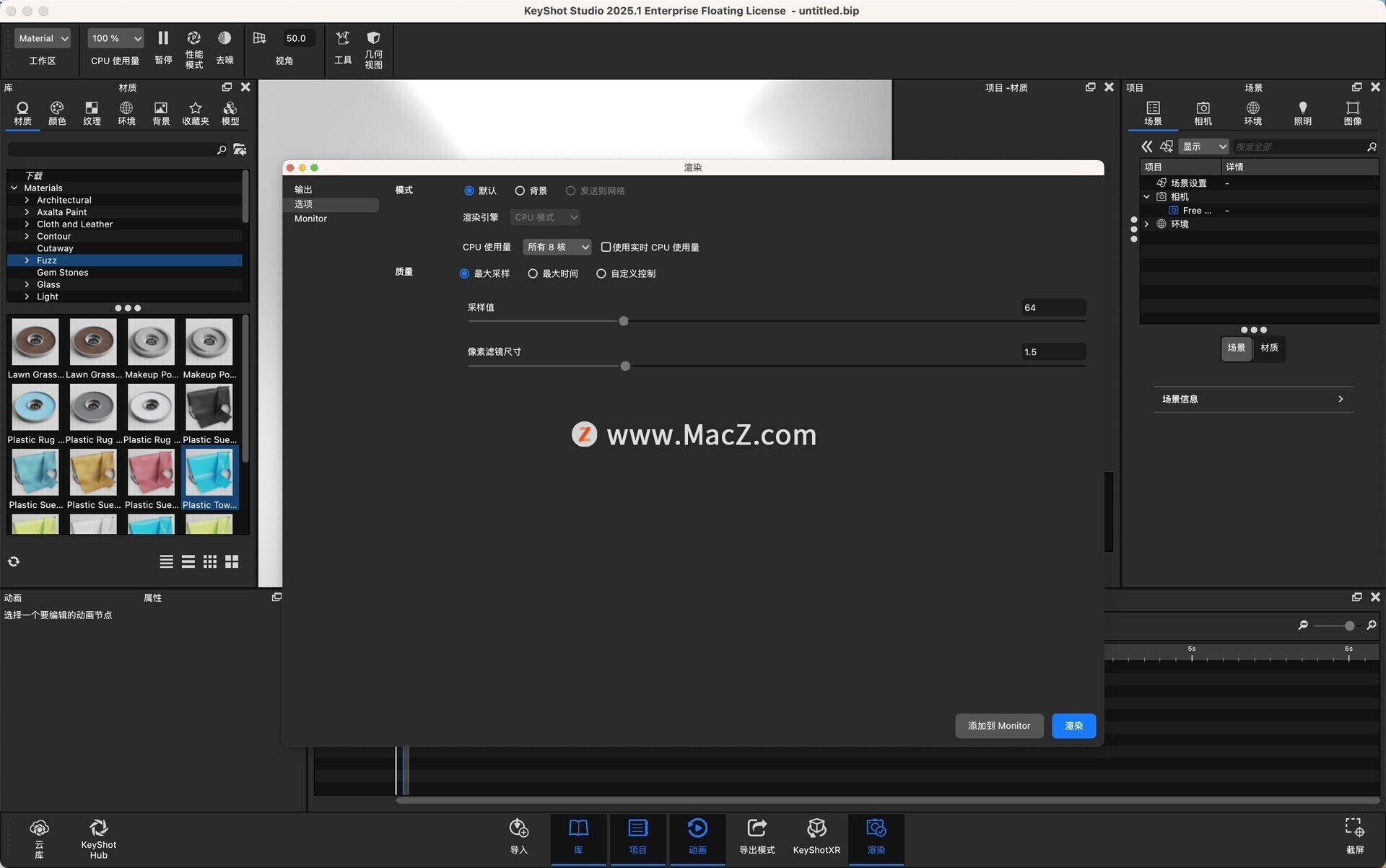Select Maximum Time quality option
The width and height of the screenshot is (1386, 868).
(x=533, y=273)
